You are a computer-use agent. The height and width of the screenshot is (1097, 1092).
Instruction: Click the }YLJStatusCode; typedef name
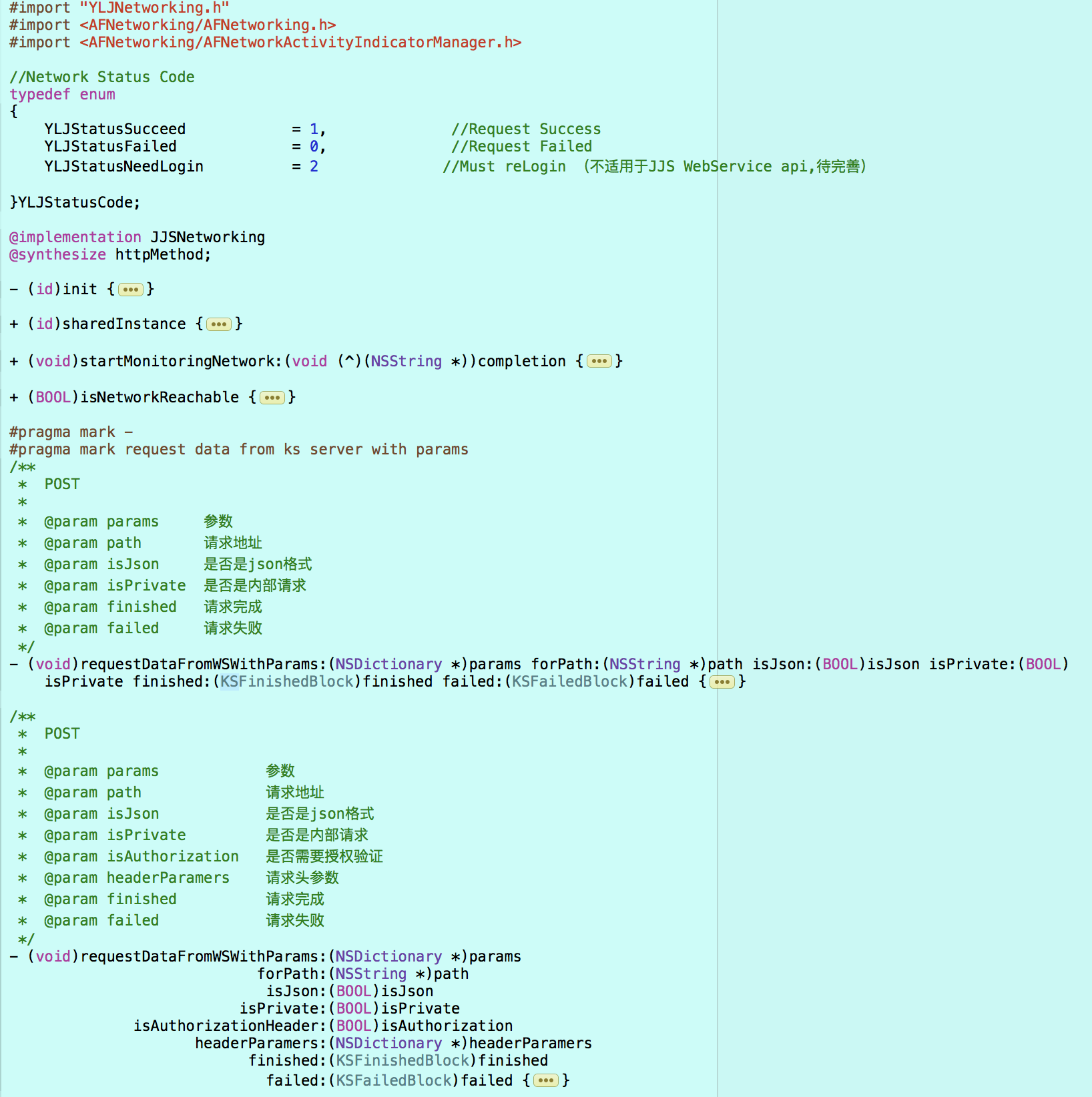pyautogui.click(x=75, y=203)
